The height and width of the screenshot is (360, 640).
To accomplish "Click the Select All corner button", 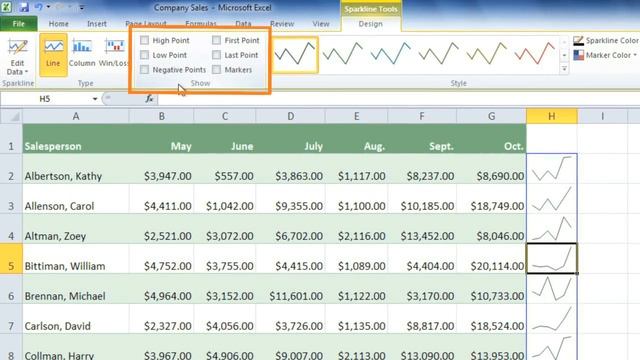I will point(11,116).
